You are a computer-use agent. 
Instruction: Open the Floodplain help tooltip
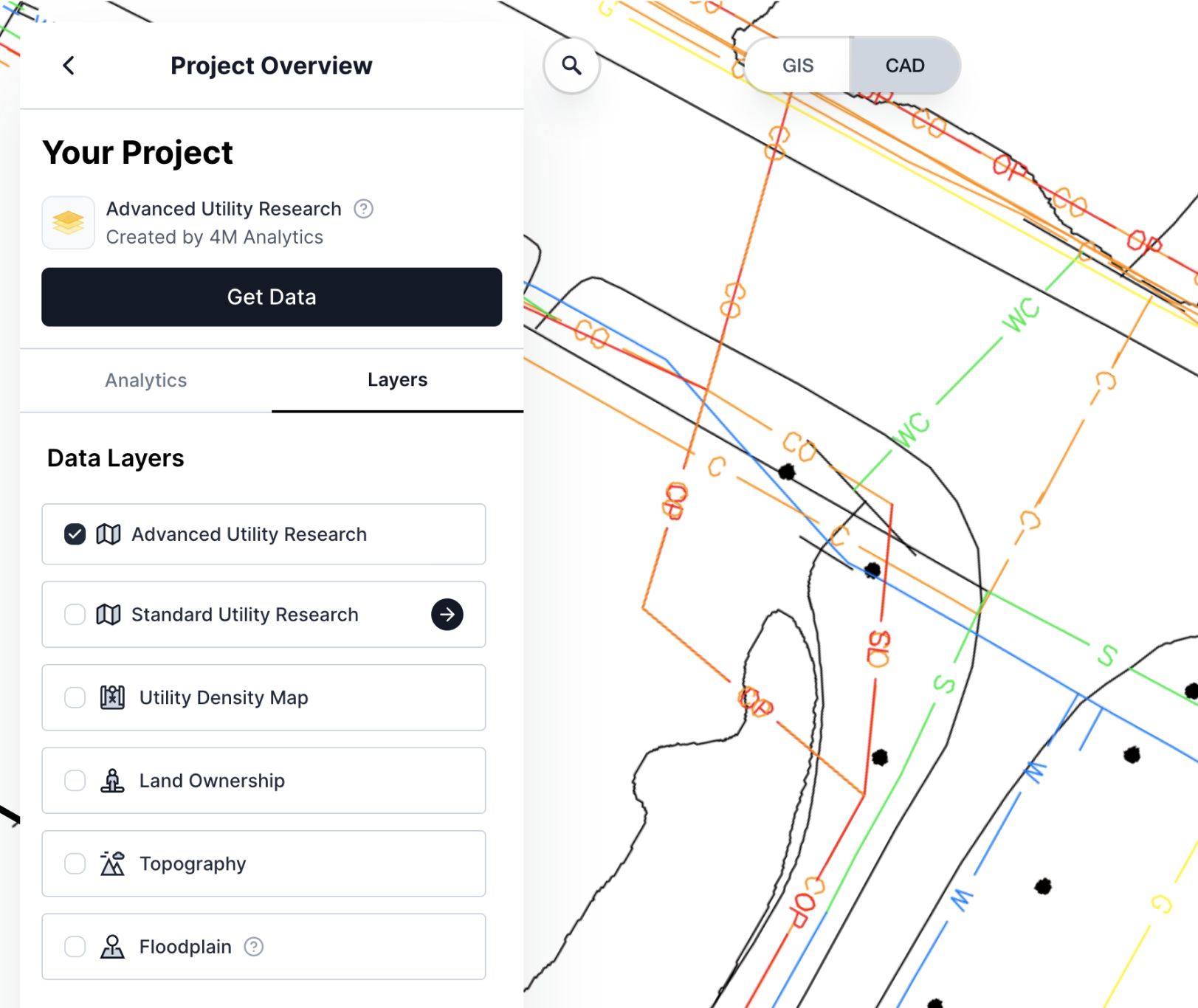255,947
